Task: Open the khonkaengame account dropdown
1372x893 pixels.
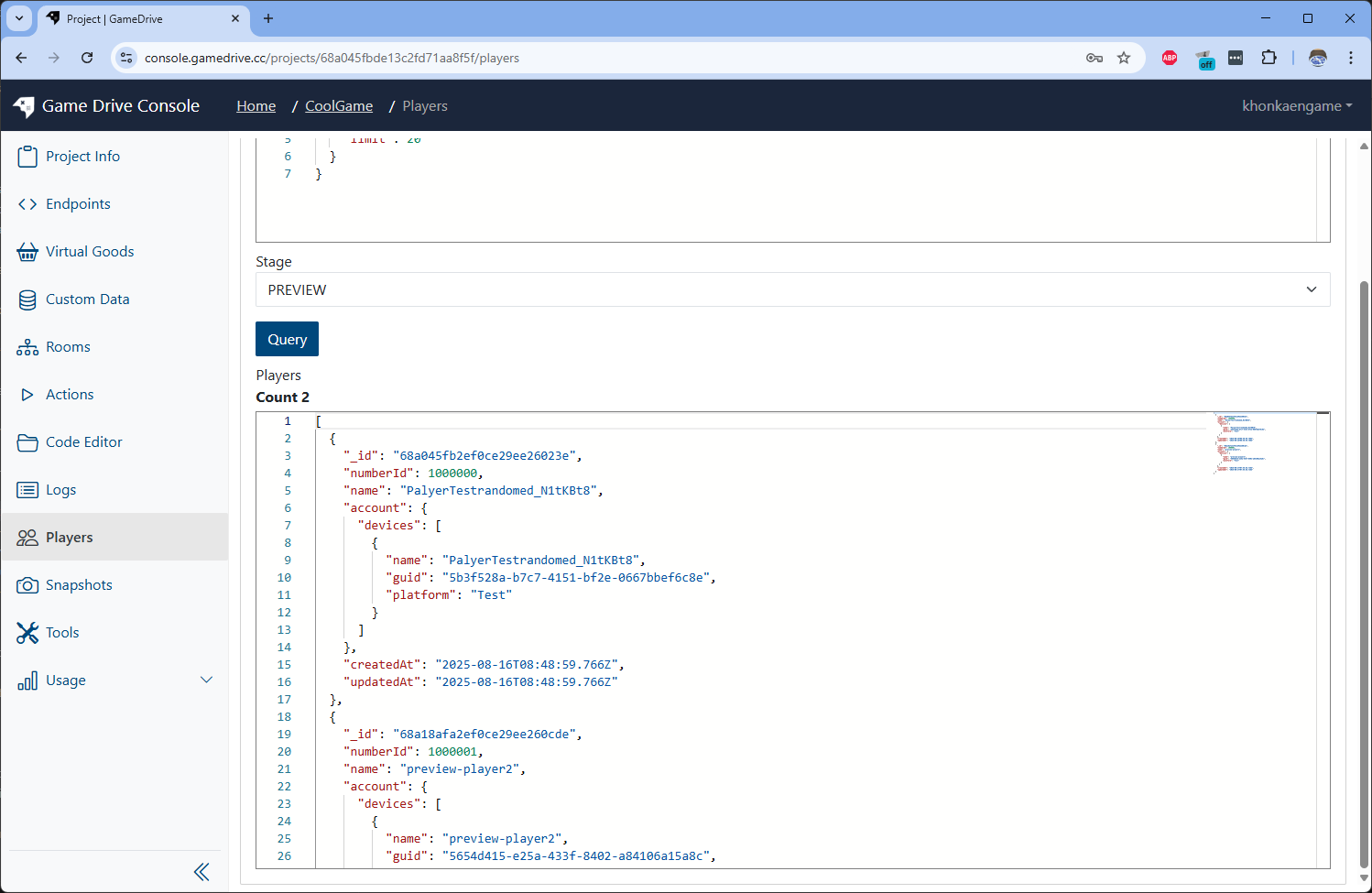Action: tap(1296, 106)
